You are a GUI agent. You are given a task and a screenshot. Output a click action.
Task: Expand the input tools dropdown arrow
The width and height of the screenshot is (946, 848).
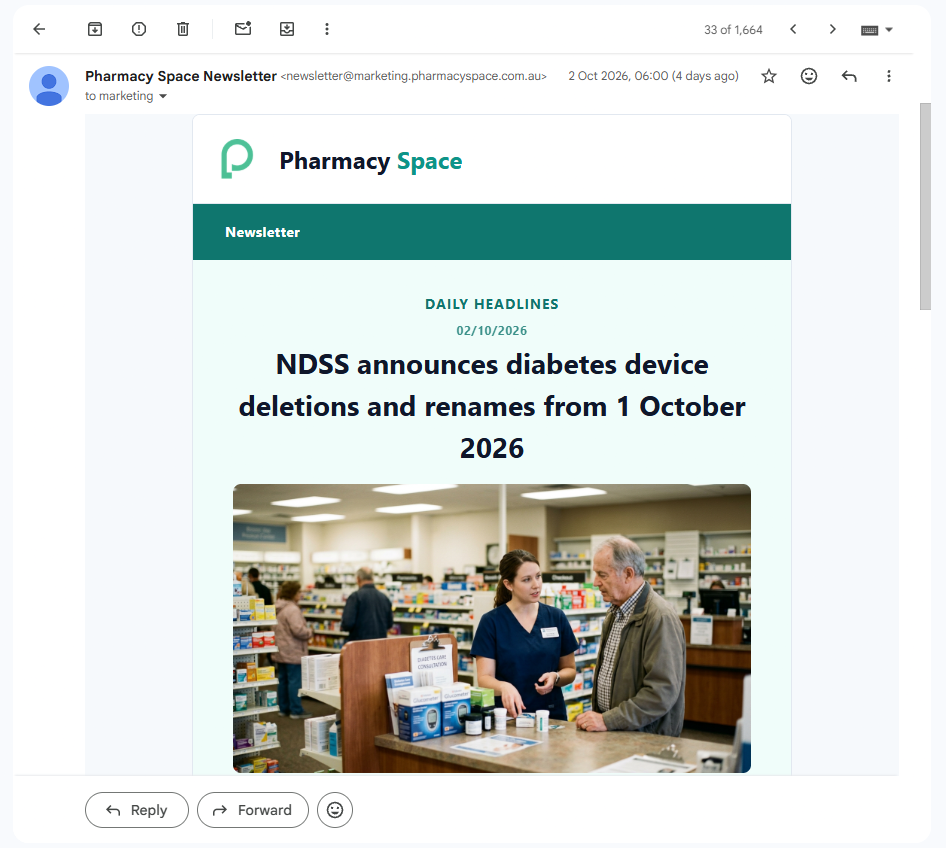(x=889, y=30)
